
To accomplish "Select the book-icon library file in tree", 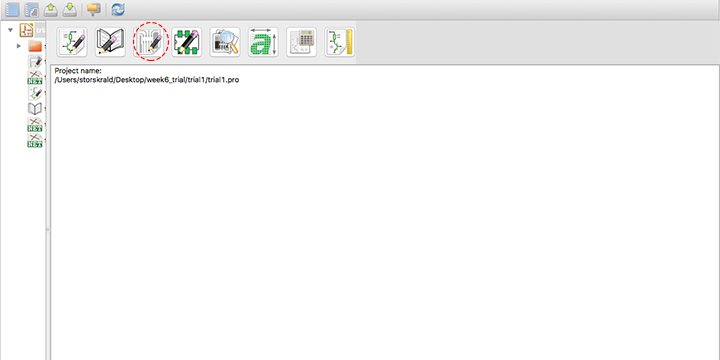I will (35, 108).
